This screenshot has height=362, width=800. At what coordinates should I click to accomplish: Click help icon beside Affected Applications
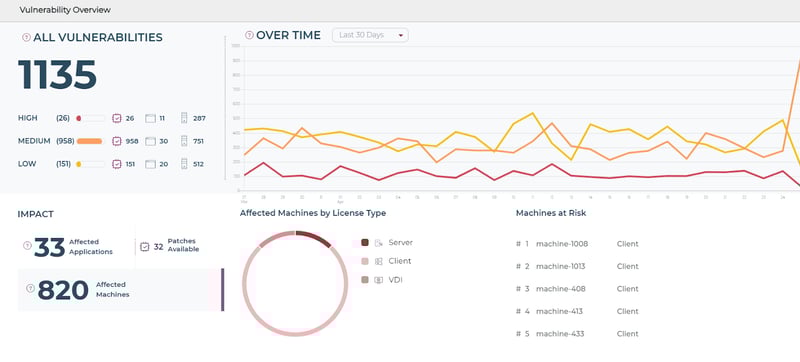click(x=27, y=246)
